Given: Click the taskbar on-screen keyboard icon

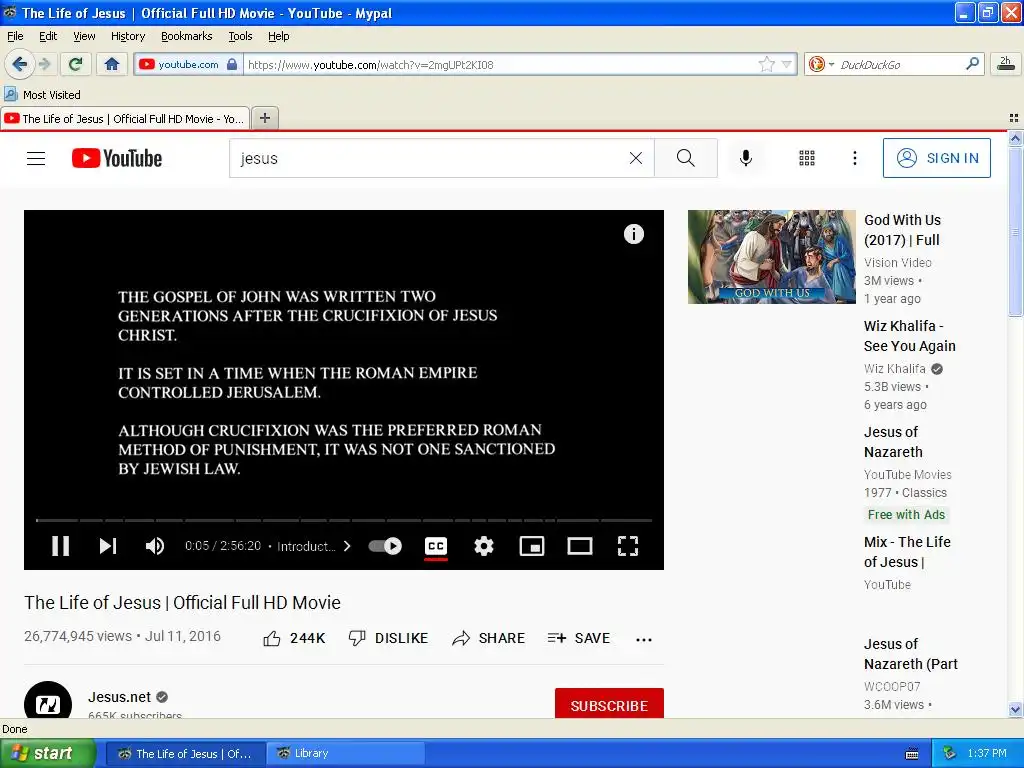Looking at the screenshot, I should (x=912, y=754).
